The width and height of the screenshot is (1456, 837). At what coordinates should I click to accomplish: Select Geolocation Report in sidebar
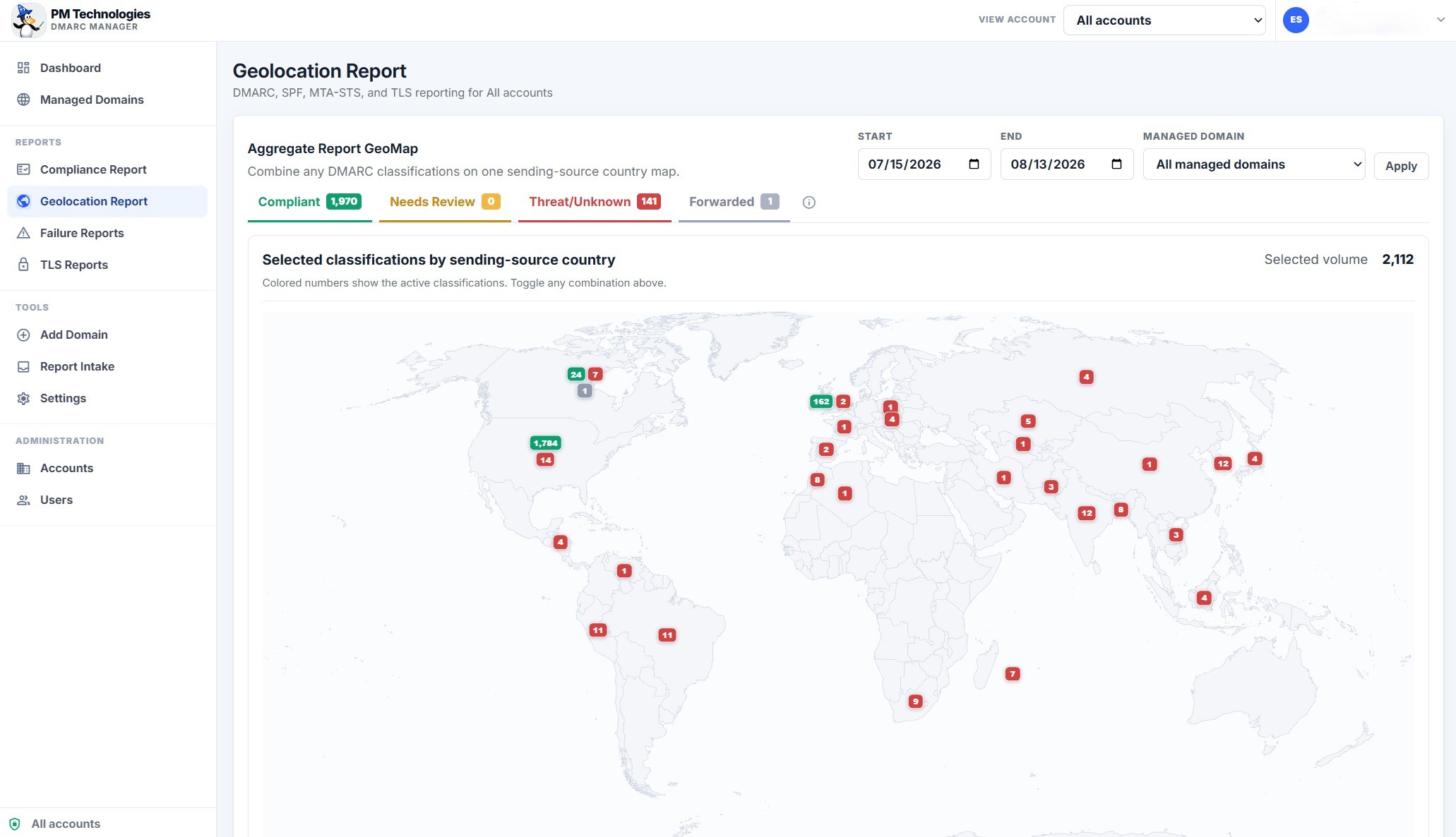point(107,201)
